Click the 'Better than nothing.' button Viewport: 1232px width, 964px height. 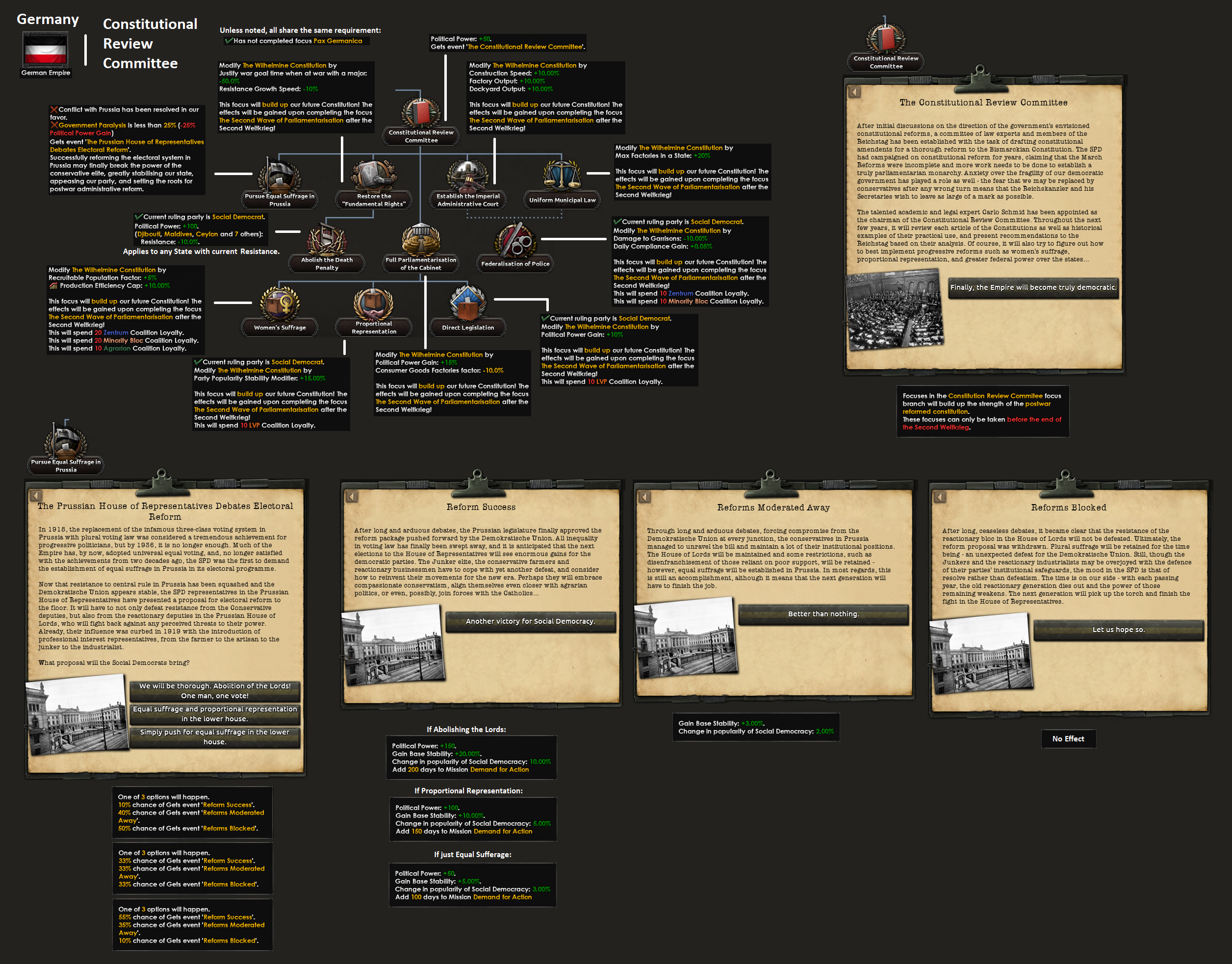point(823,614)
